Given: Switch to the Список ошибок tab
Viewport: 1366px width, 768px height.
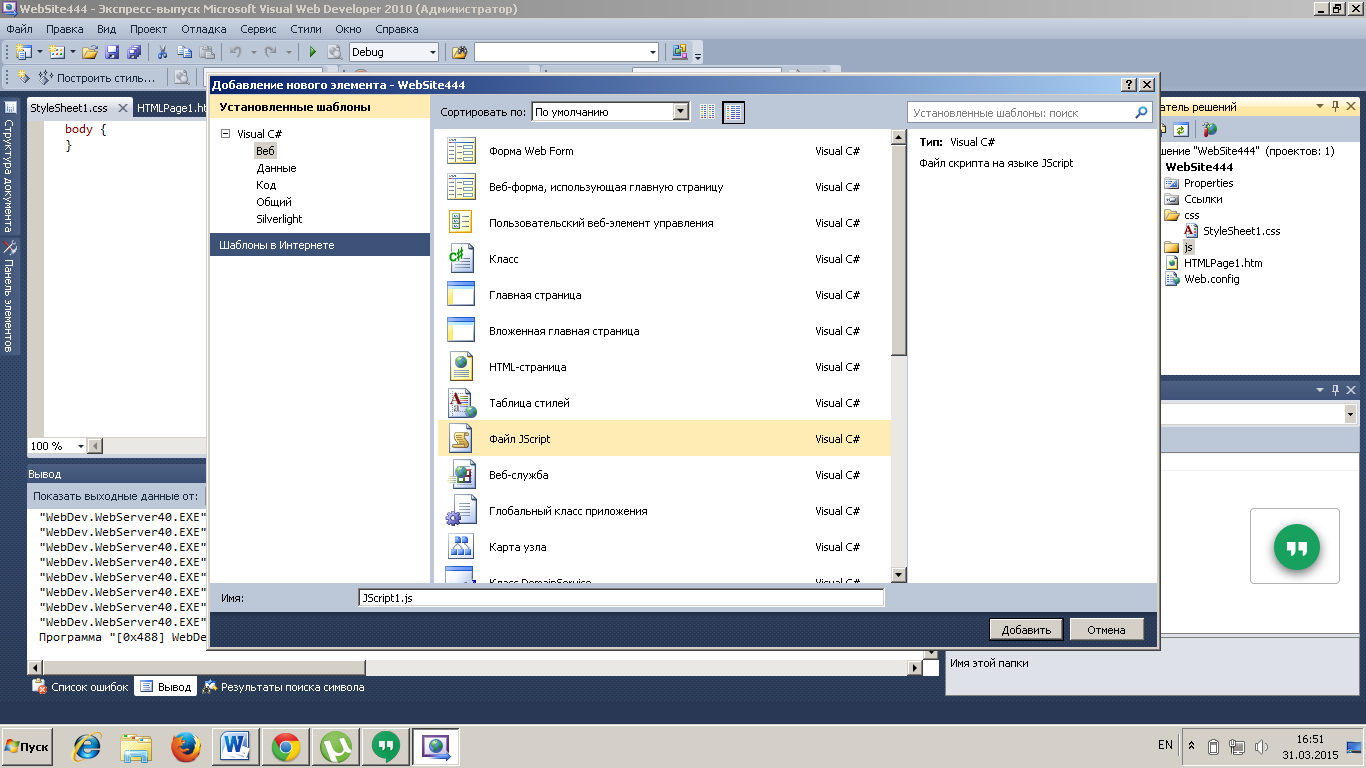Looking at the screenshot, I should click(81, 687).
